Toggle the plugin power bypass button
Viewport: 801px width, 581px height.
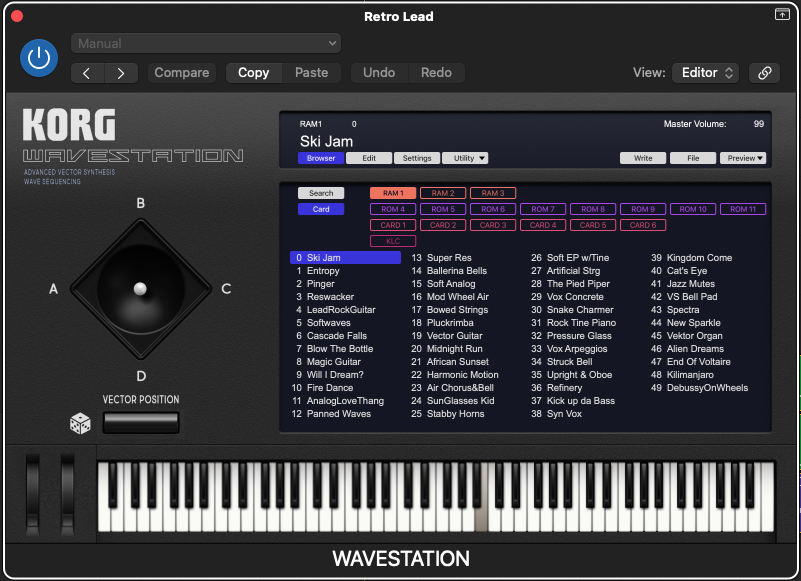tap(39, 58)
